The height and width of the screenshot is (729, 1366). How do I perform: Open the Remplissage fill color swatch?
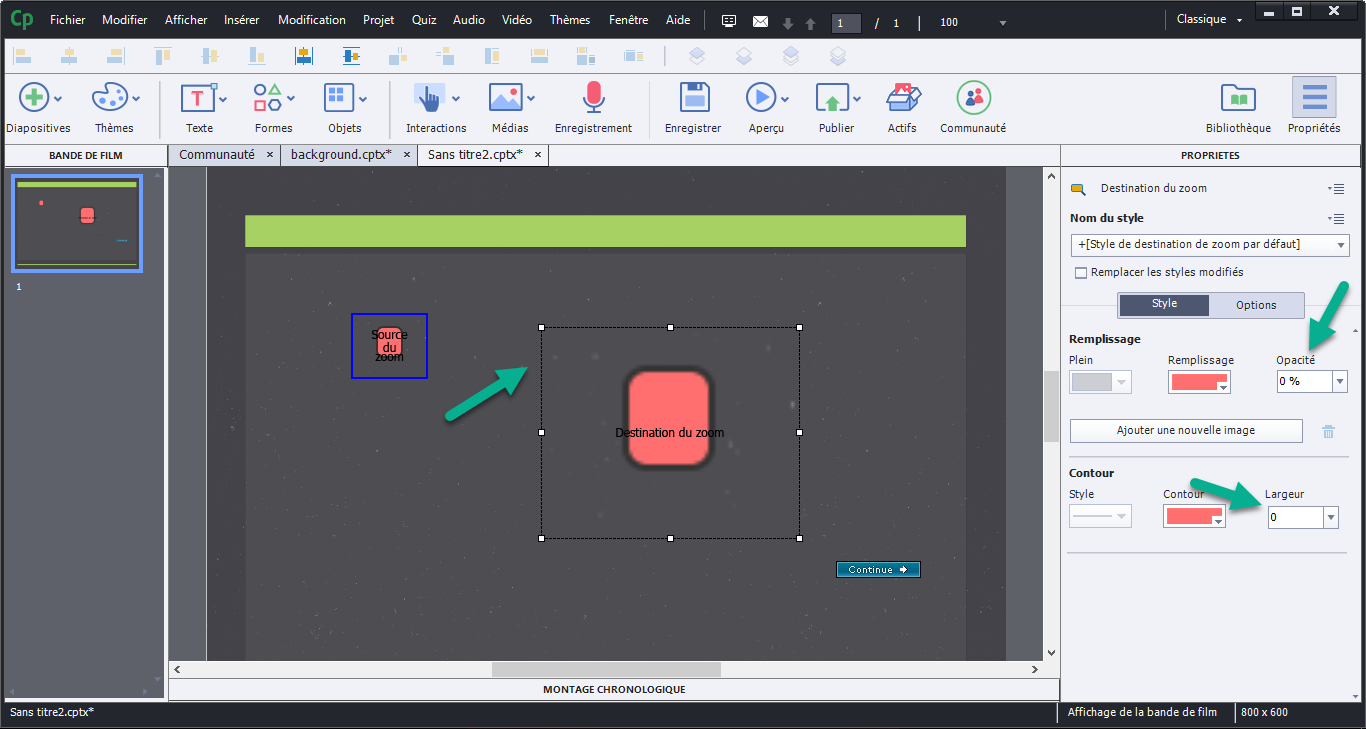click(x=1199, y=381)
